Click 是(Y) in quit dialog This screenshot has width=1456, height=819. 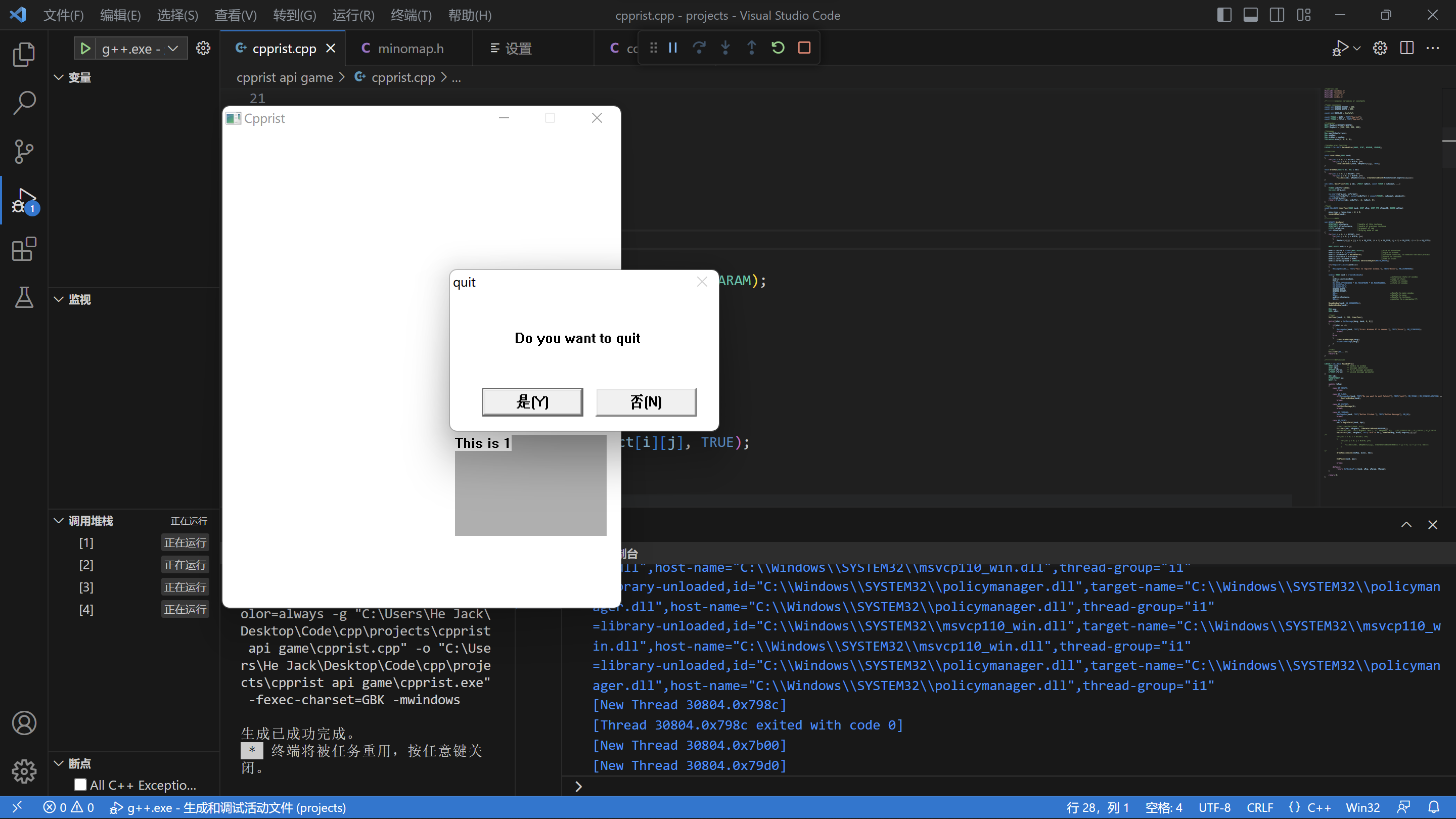[532, 402]
